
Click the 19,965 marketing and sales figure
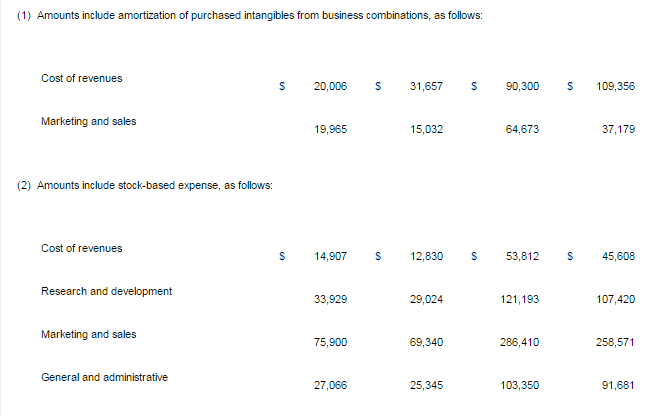(330, 129)
